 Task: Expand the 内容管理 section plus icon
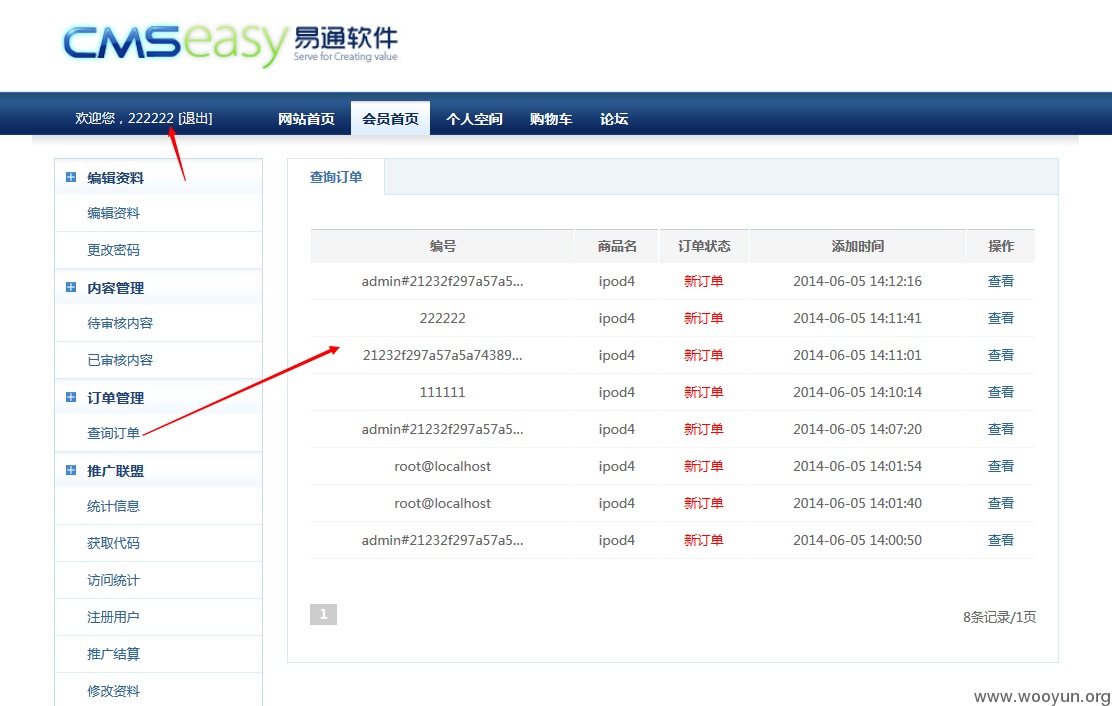pyautogui.click(x=71, y=287)
